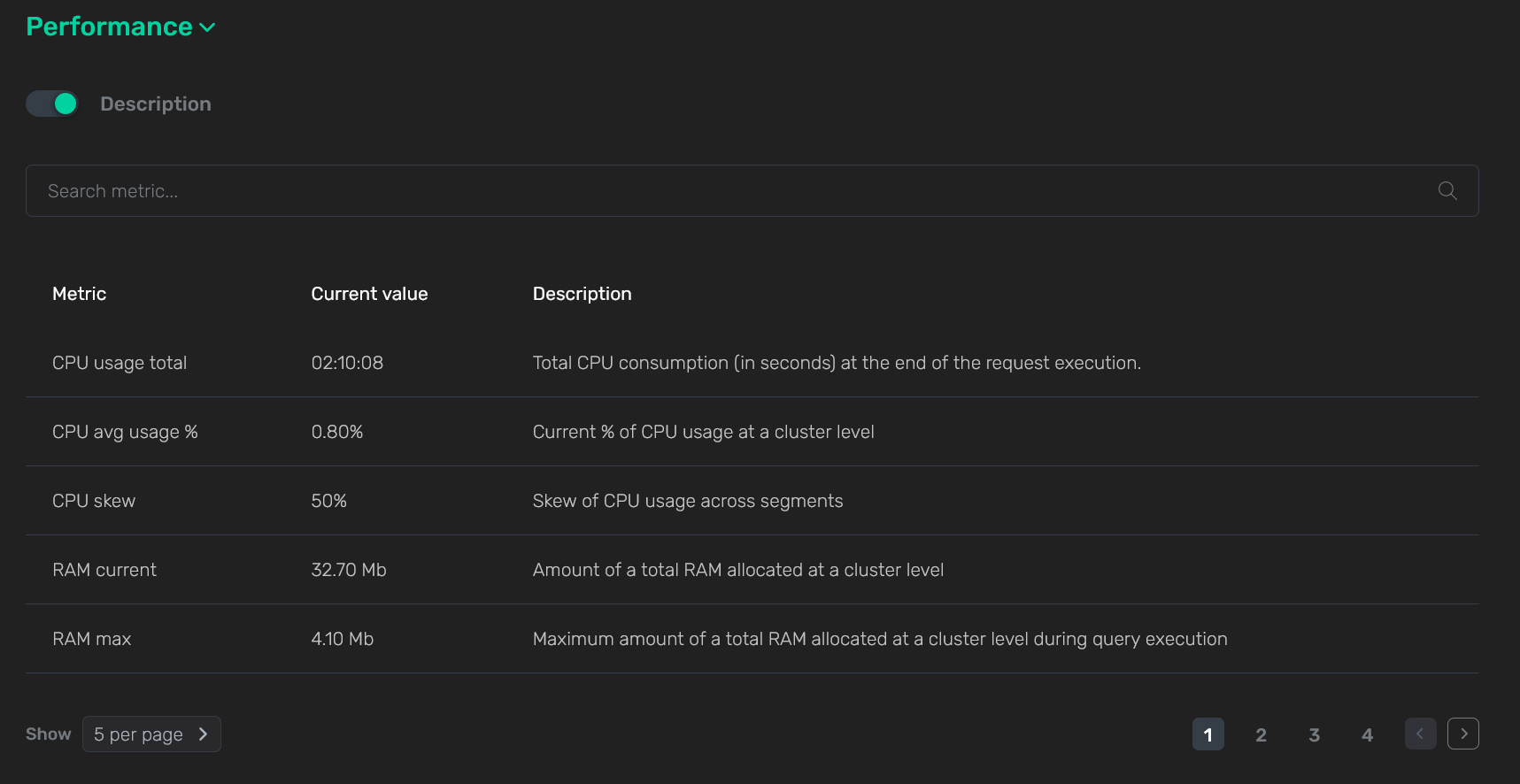1520x784 pixels.
Task: Select the RAM current metric name
Action: click(104, 570)
